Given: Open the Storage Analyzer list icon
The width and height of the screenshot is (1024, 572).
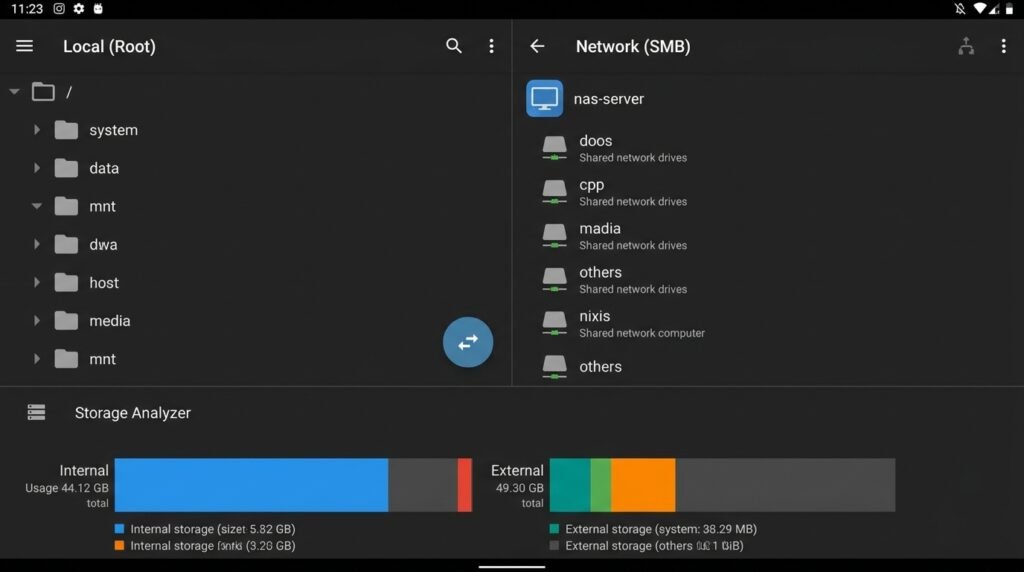Looking at the screenshot, I should pos(37,412).
